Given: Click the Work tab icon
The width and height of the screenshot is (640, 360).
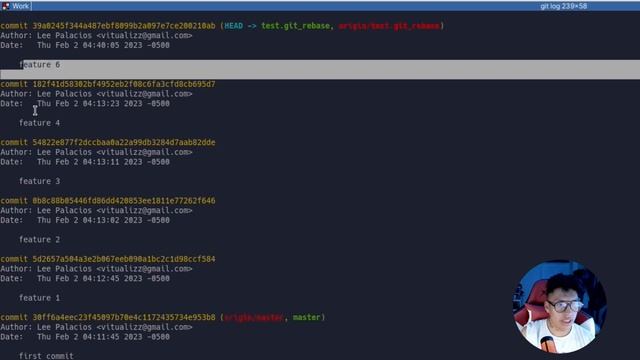Looking at the screenshot, I should (x=6, y=6).
